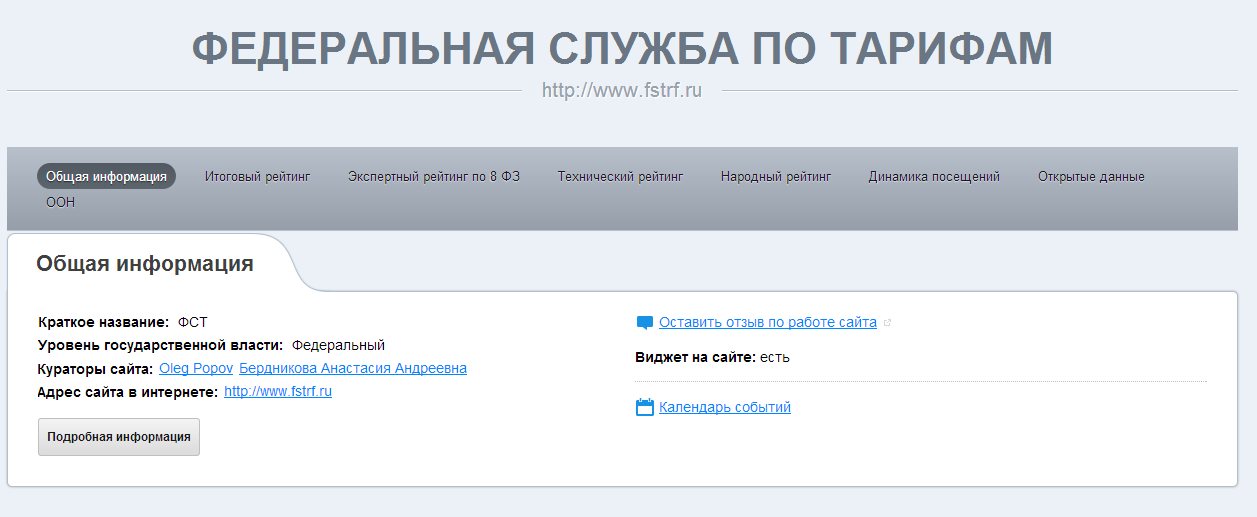Viewport: 1257px width, 517px height.
Task: Select the Общая информация tab
Action: click(x=106, y=177)
